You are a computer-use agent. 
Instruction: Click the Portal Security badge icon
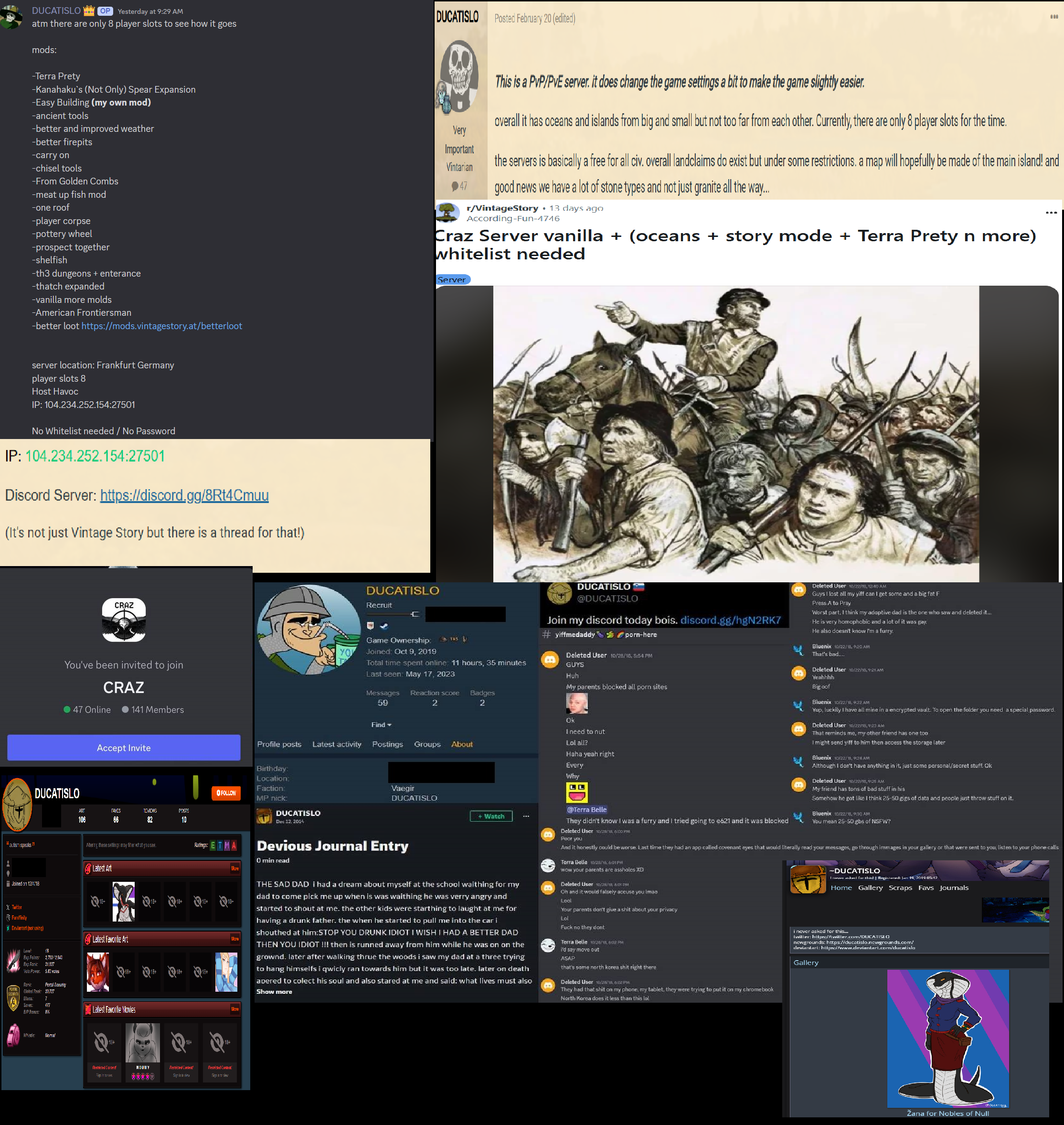(13, 998)
